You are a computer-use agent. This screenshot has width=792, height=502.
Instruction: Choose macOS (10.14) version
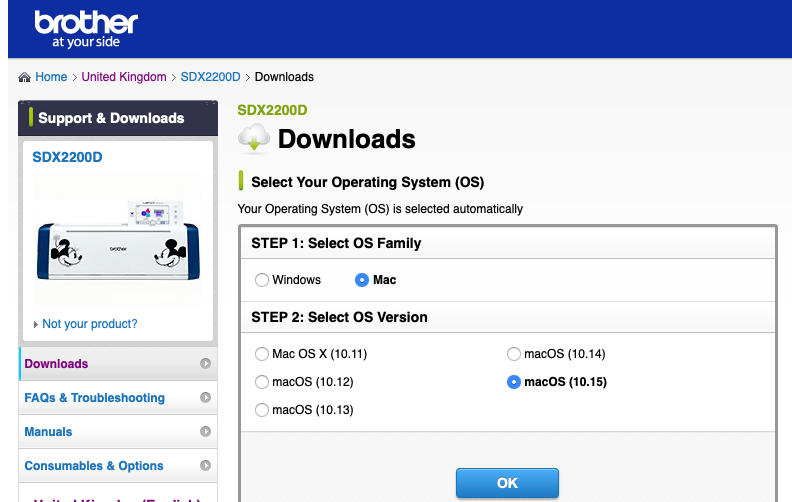pos(514,354)
